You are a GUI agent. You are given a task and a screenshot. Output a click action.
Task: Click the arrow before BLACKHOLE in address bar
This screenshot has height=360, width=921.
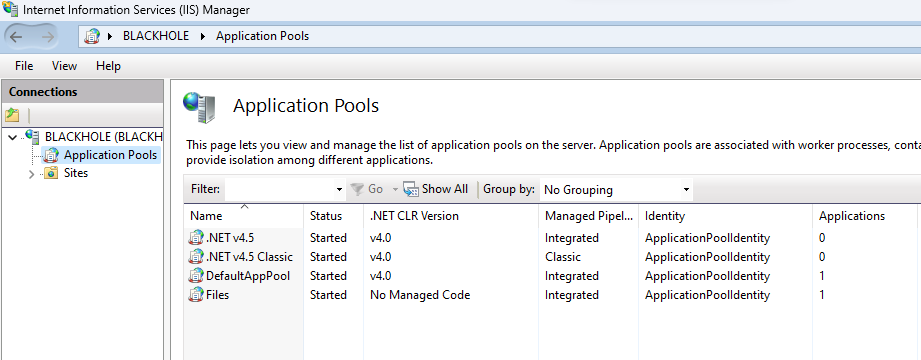[110, 36]
